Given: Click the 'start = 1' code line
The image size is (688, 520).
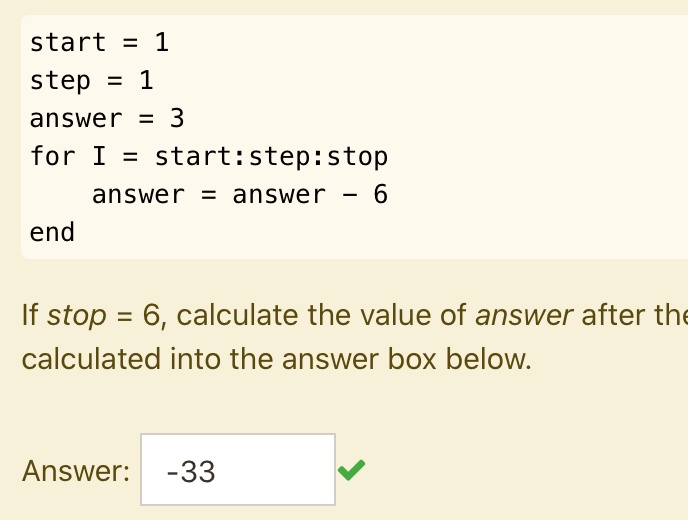Looking at the screenshot, I should (99, 43).
